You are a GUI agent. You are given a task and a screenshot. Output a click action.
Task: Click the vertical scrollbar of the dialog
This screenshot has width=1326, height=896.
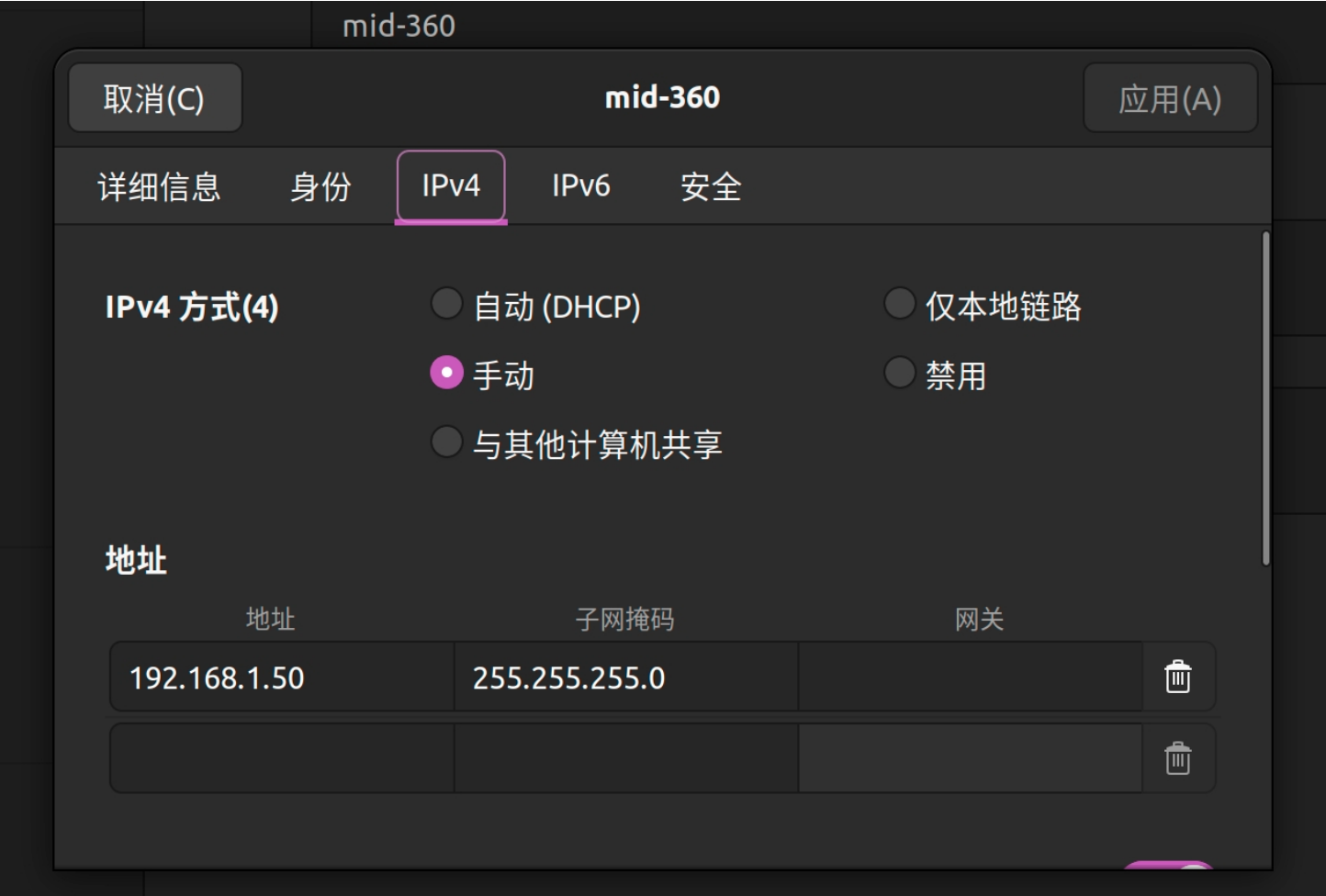(x=1265, y=399)
